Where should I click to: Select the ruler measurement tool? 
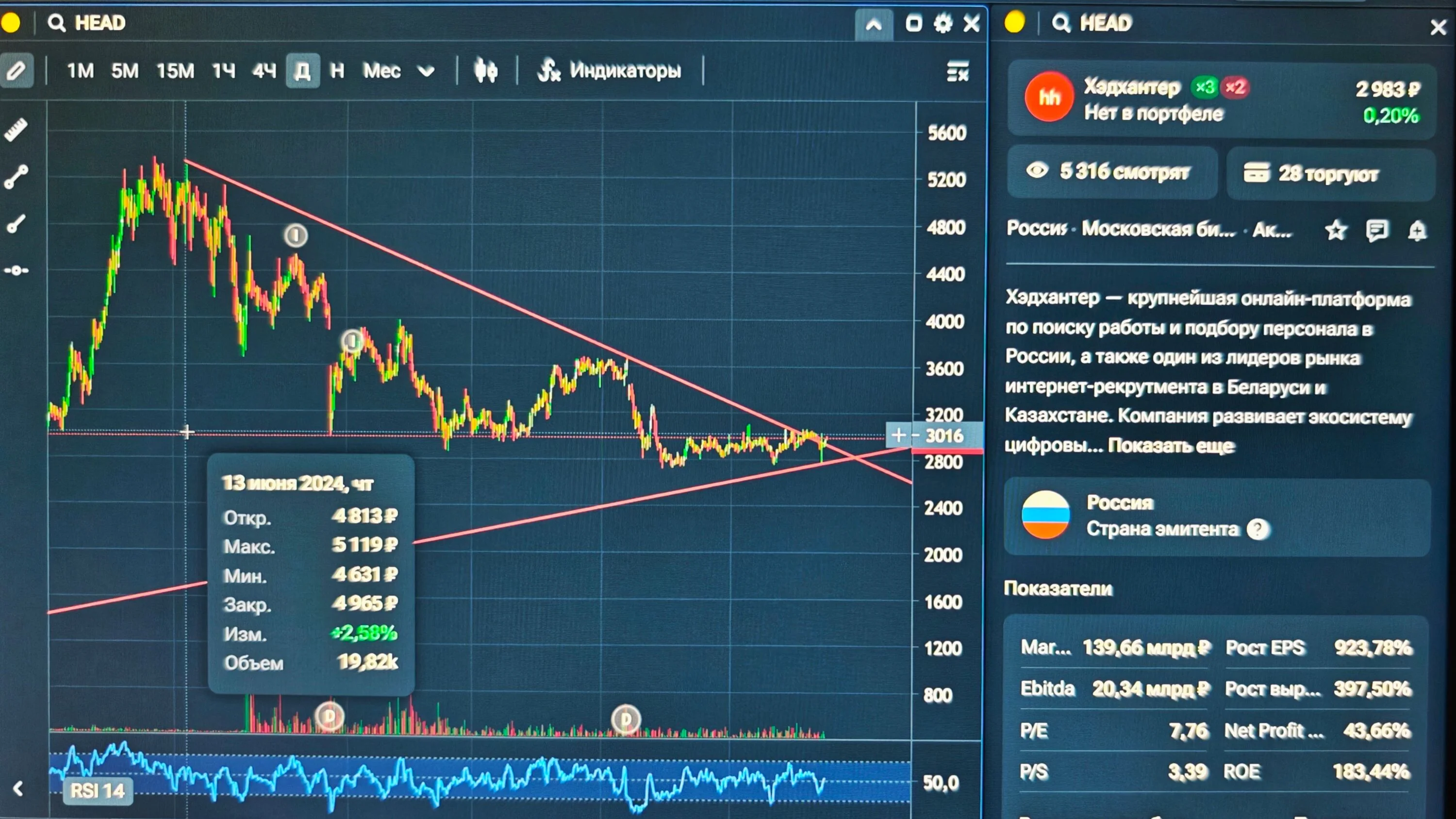click(17, 130)
